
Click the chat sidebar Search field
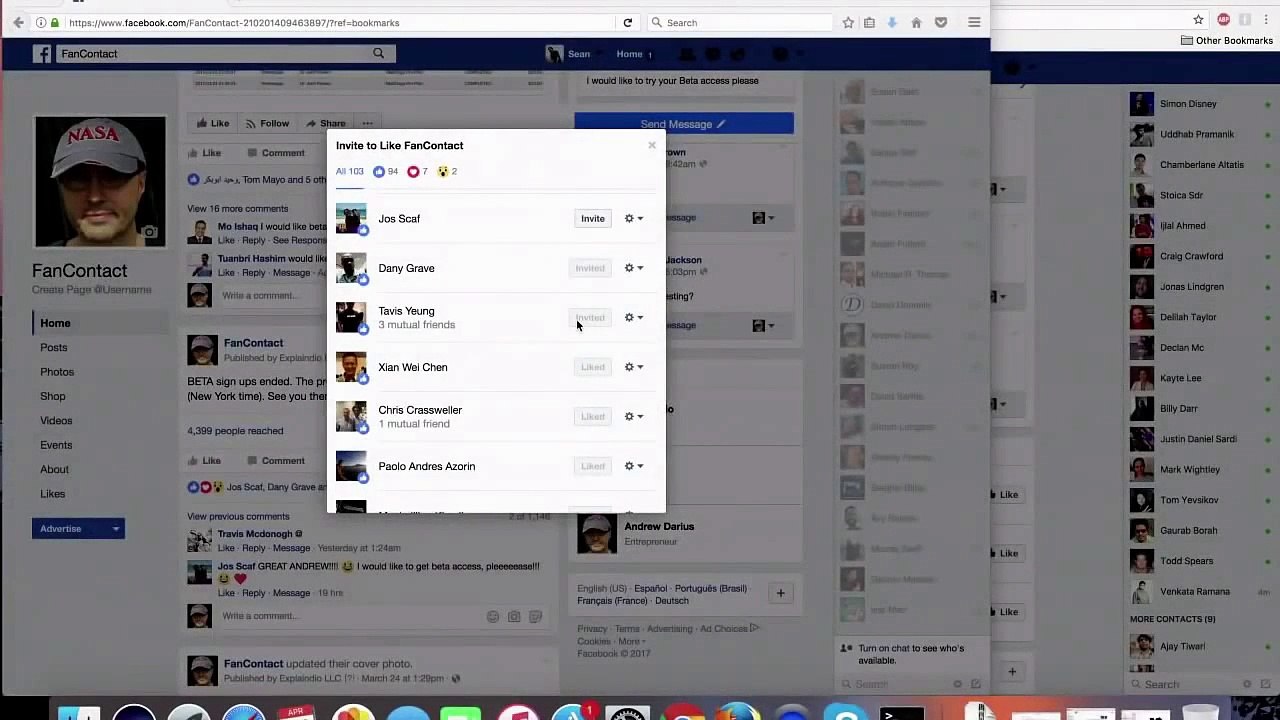coord(1190,685)
